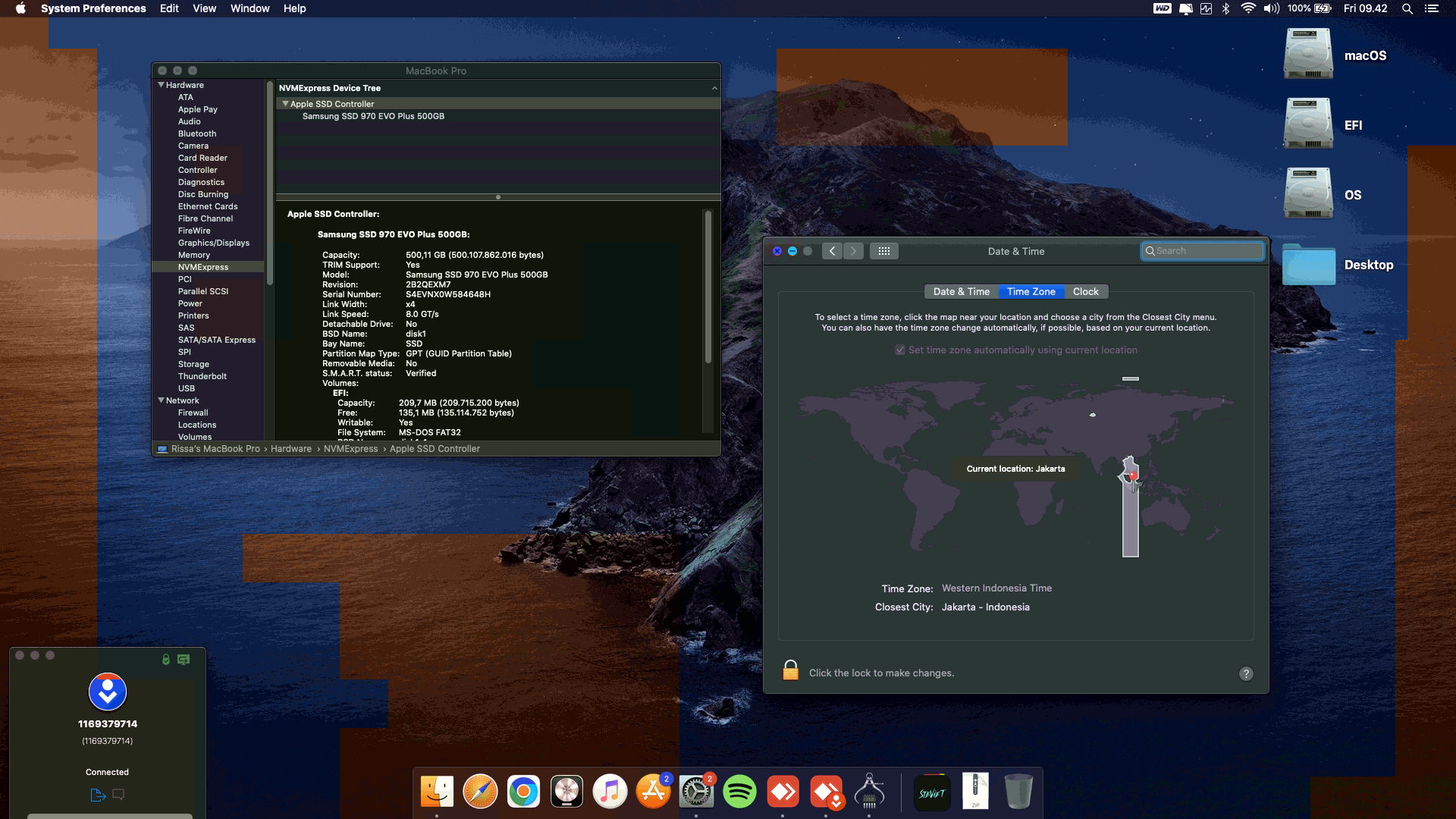Select Memory in hardware sidebar
1456x819 pixels.
193,255
